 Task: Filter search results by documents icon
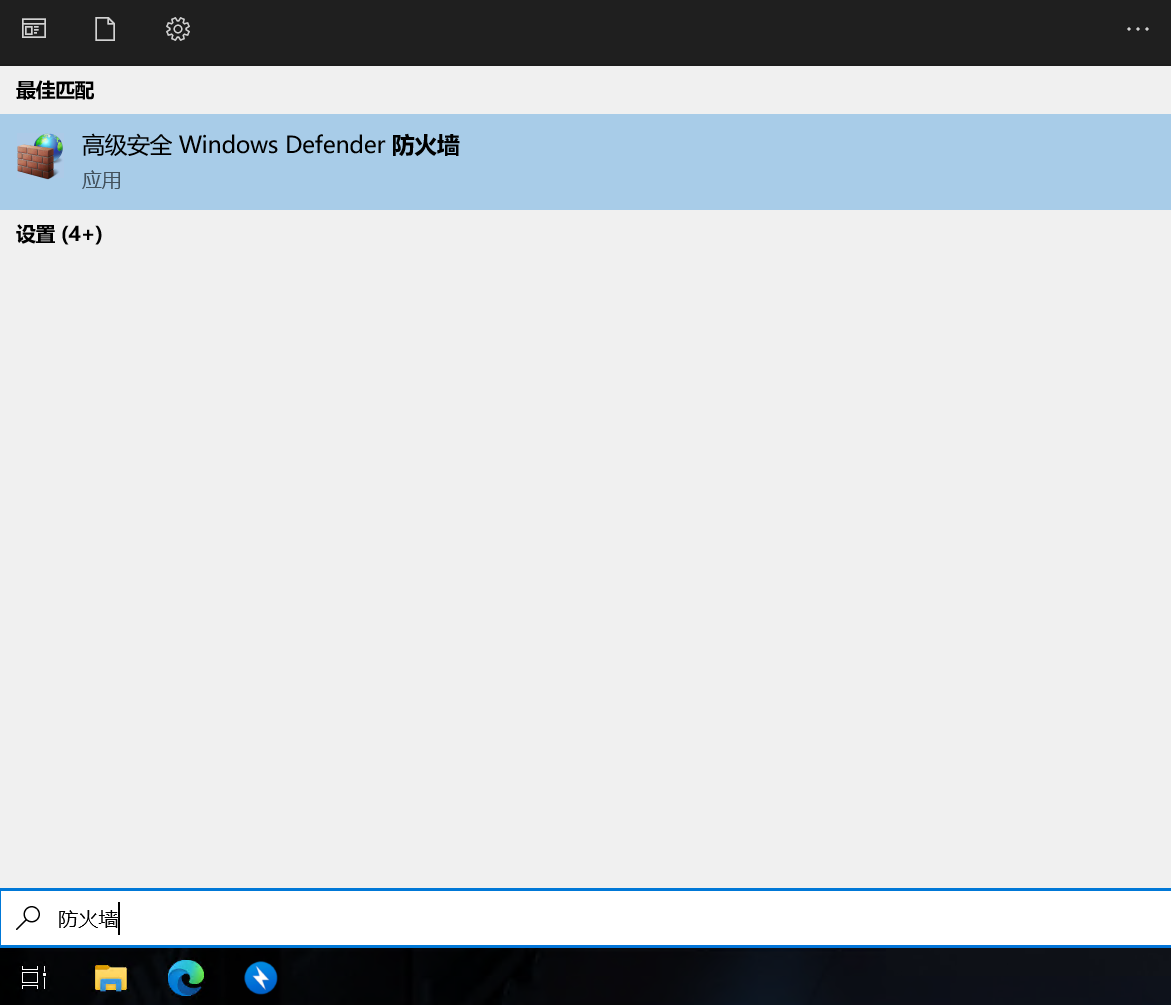click(105, 29)
